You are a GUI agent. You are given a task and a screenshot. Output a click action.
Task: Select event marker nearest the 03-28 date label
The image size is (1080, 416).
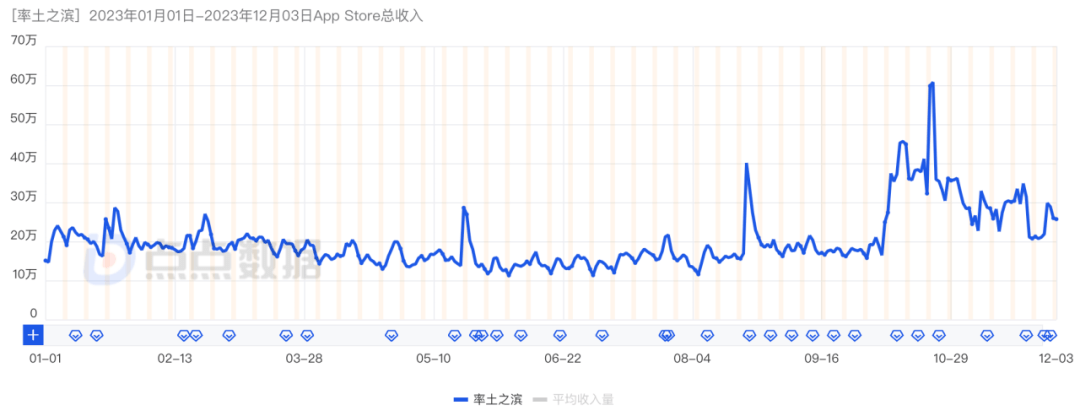pyautogui.click(x=307, y=335)
